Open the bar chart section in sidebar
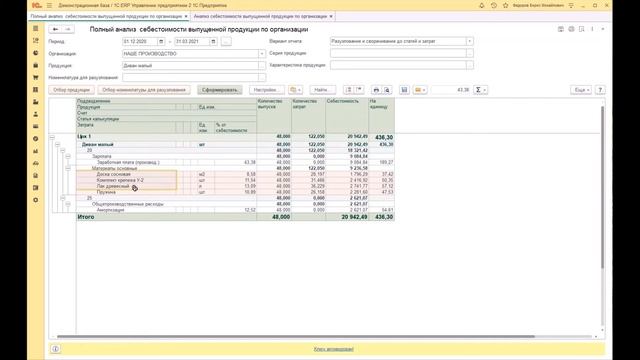 pyautogui.click(x=36, y=151)
